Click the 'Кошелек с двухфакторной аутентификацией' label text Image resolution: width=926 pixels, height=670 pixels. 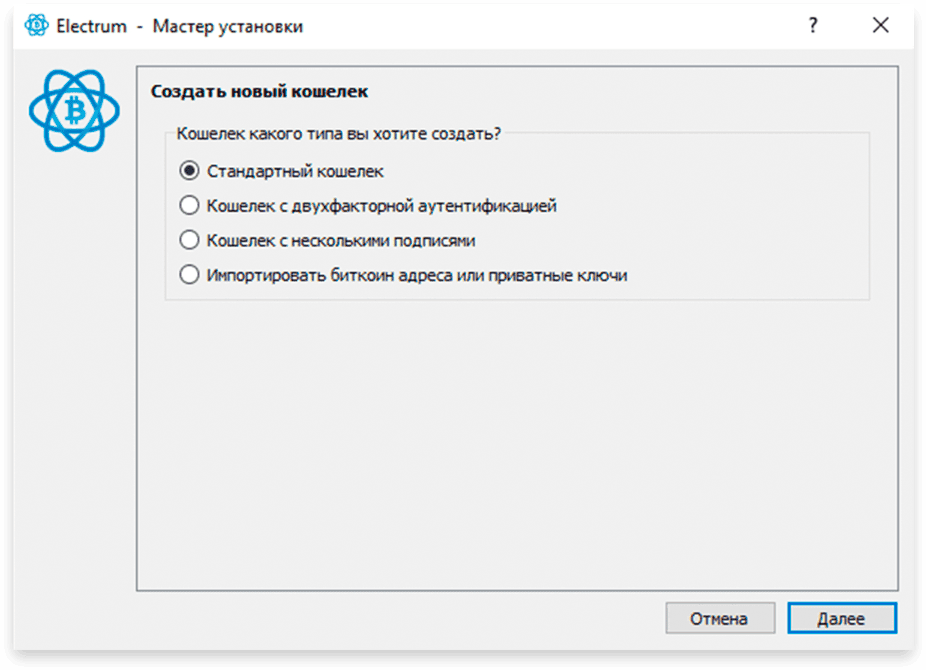[x=381, y=206]
